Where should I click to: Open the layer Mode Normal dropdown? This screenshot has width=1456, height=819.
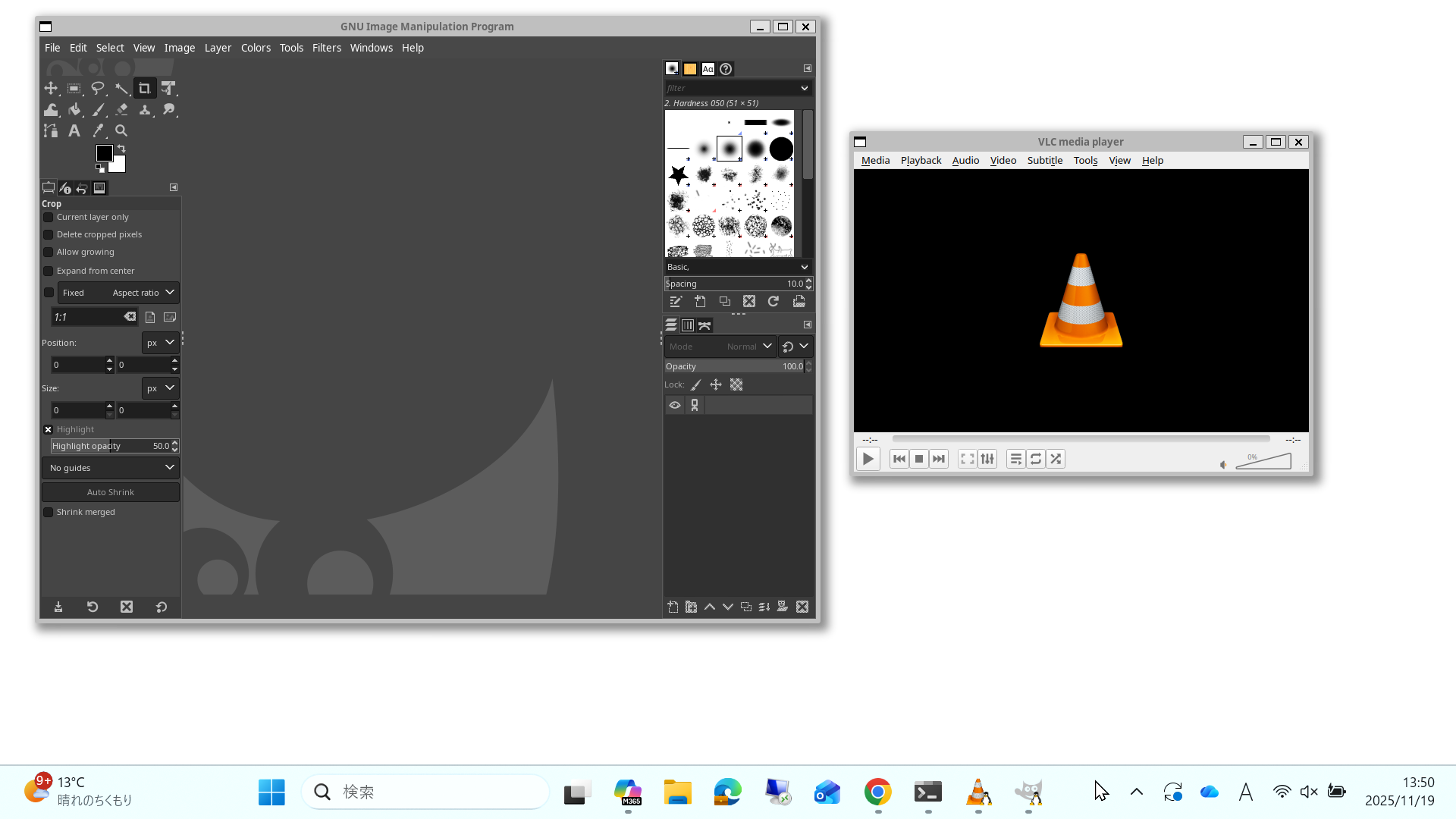[x=720, y=347]
